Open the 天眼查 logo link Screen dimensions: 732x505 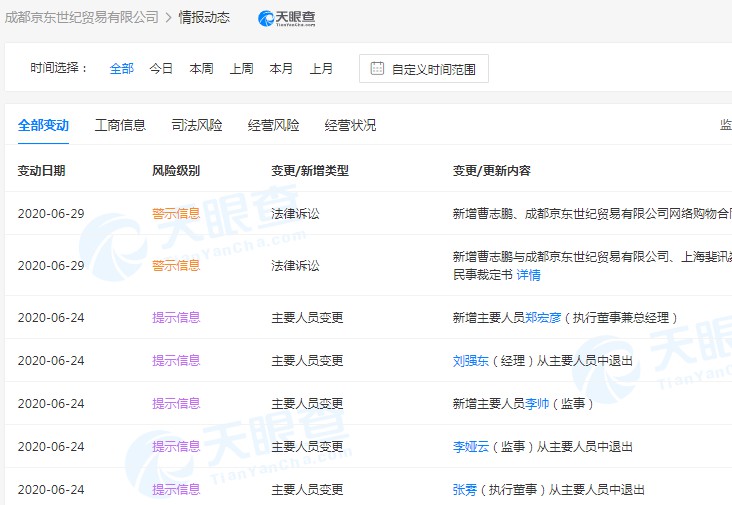click(x=287, y=18)
